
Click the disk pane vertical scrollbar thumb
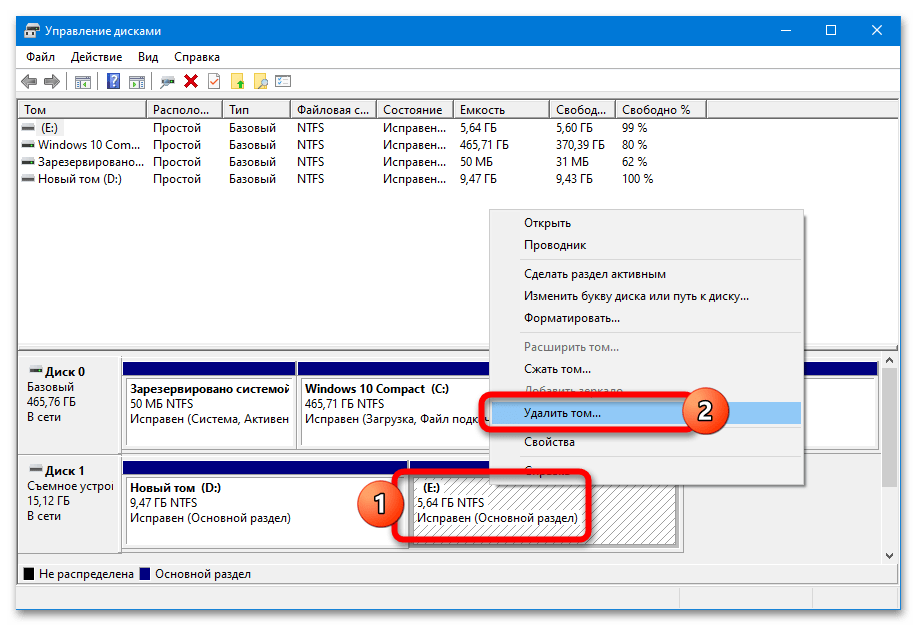click(x=889, y=428)
